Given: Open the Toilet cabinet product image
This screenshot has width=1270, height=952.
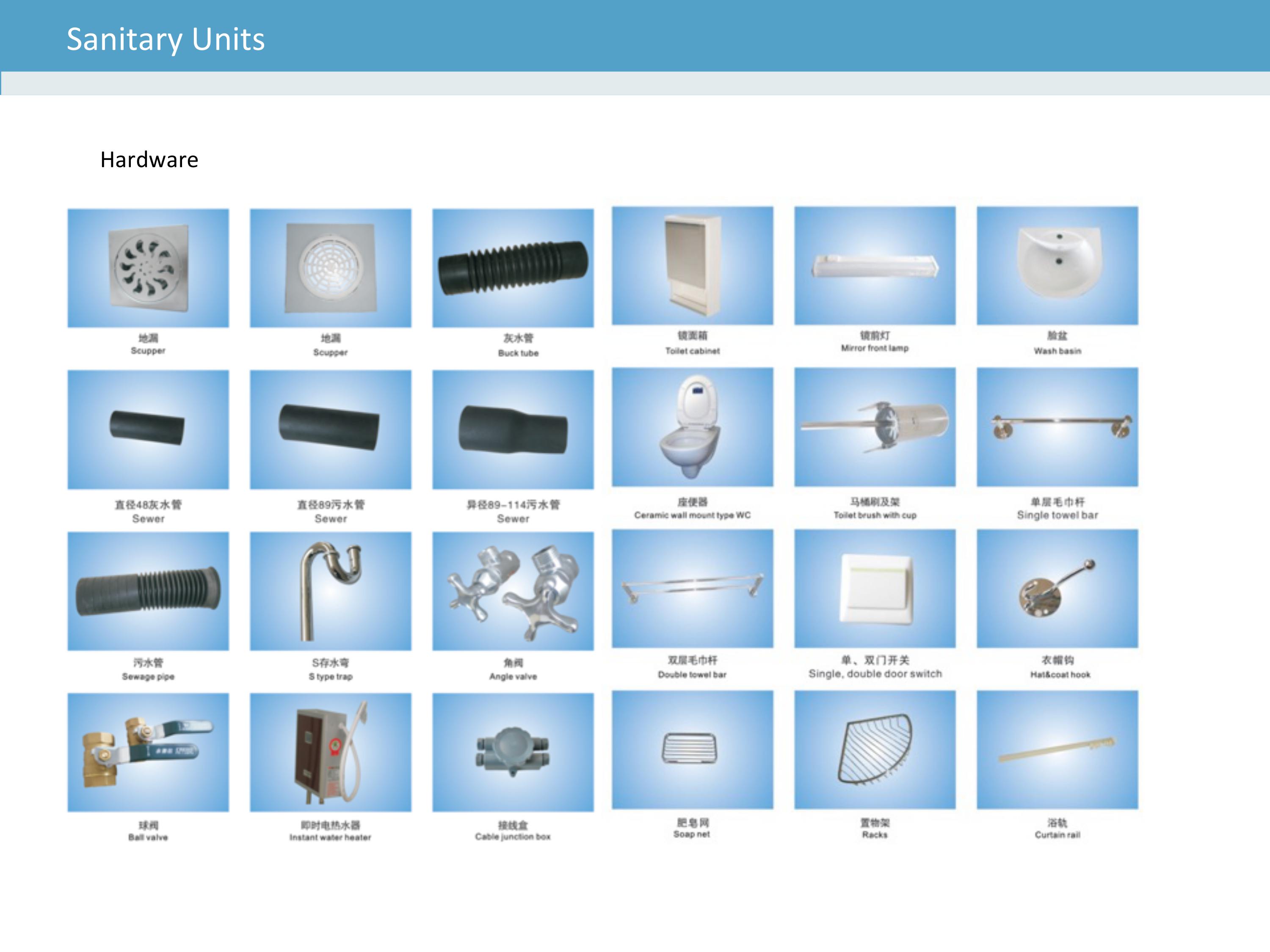Looking at the screenshot, I should click(x=693, y=266).
